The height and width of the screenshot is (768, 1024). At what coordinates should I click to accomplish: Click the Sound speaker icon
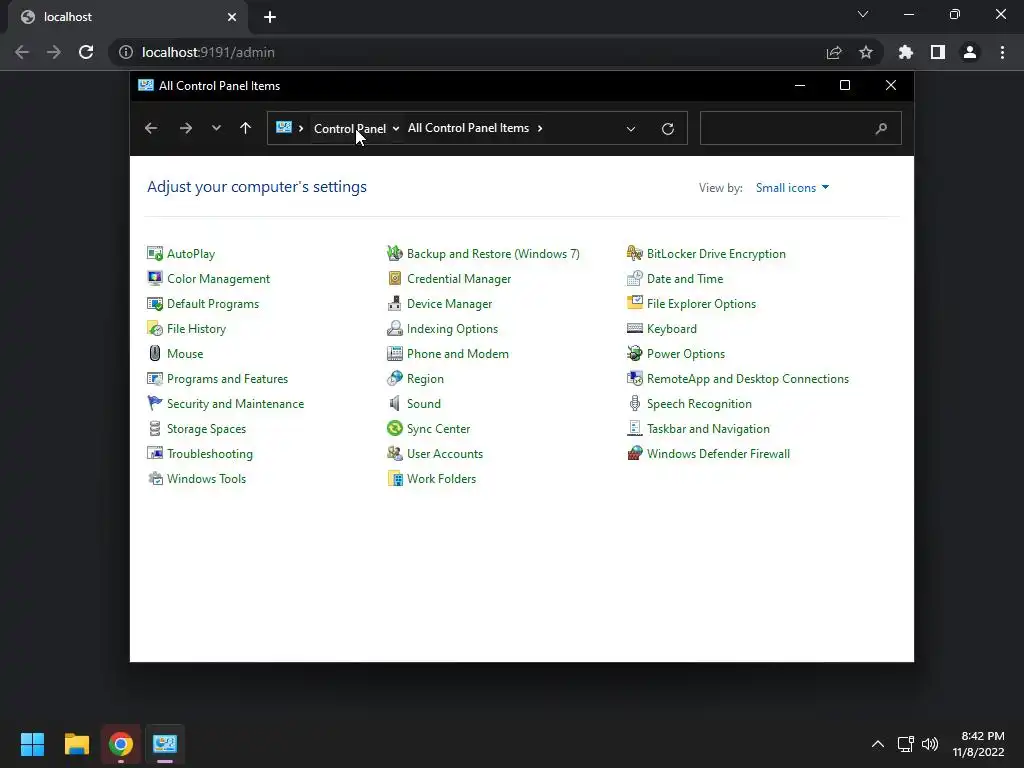394,404
